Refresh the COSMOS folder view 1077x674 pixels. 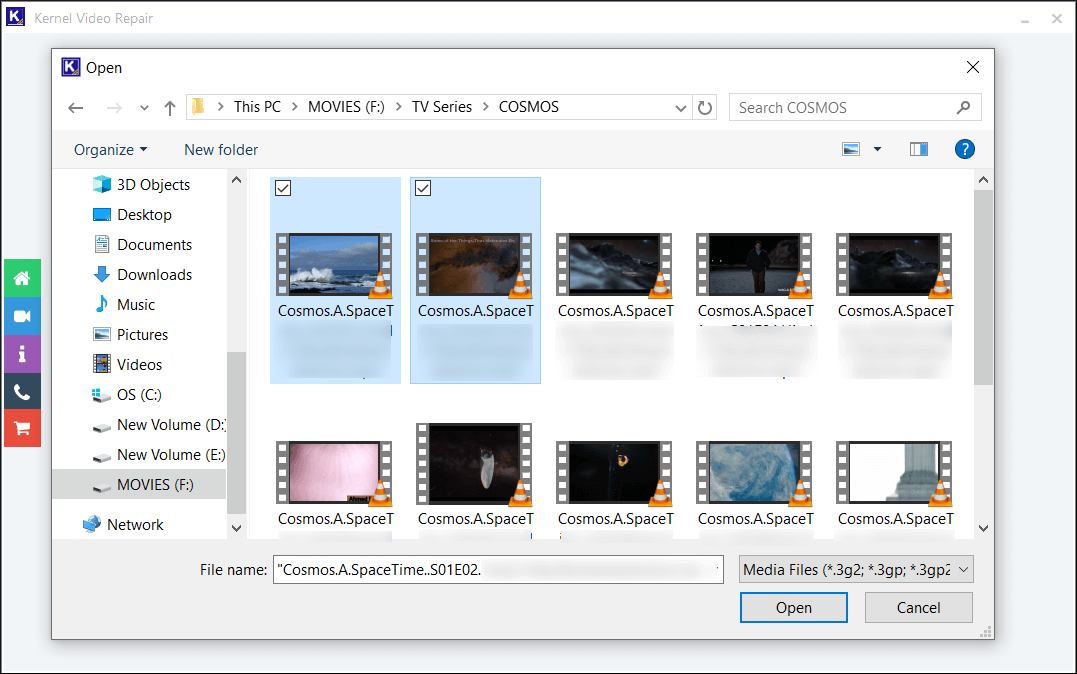click(705, 108)
